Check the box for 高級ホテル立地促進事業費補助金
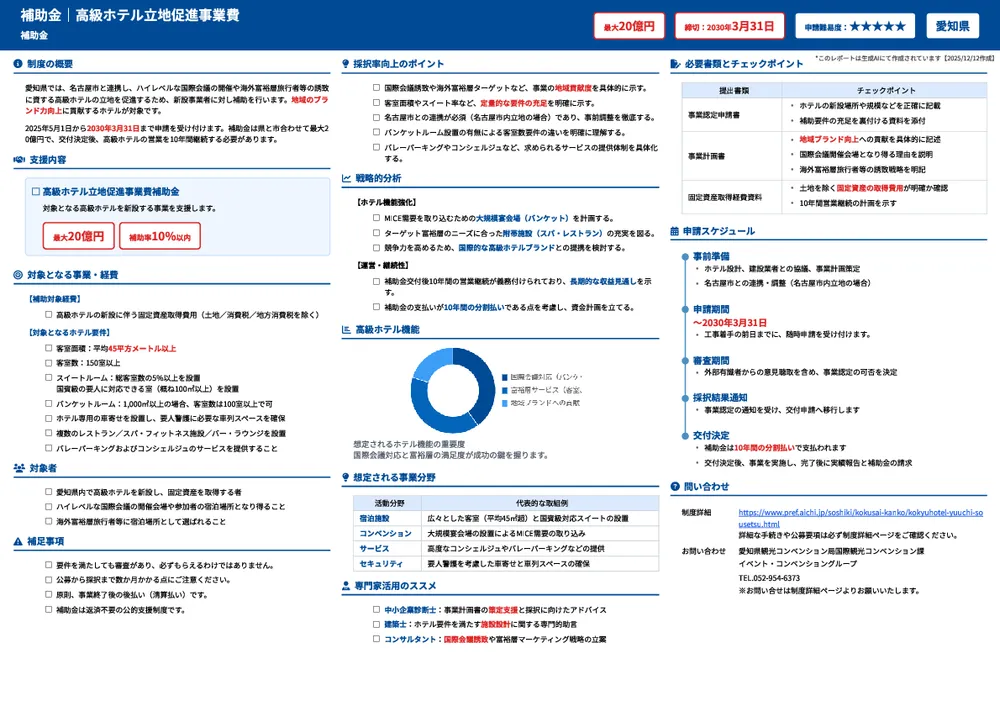Screen dimensions: 1000x706 click(x=36, y=191)
